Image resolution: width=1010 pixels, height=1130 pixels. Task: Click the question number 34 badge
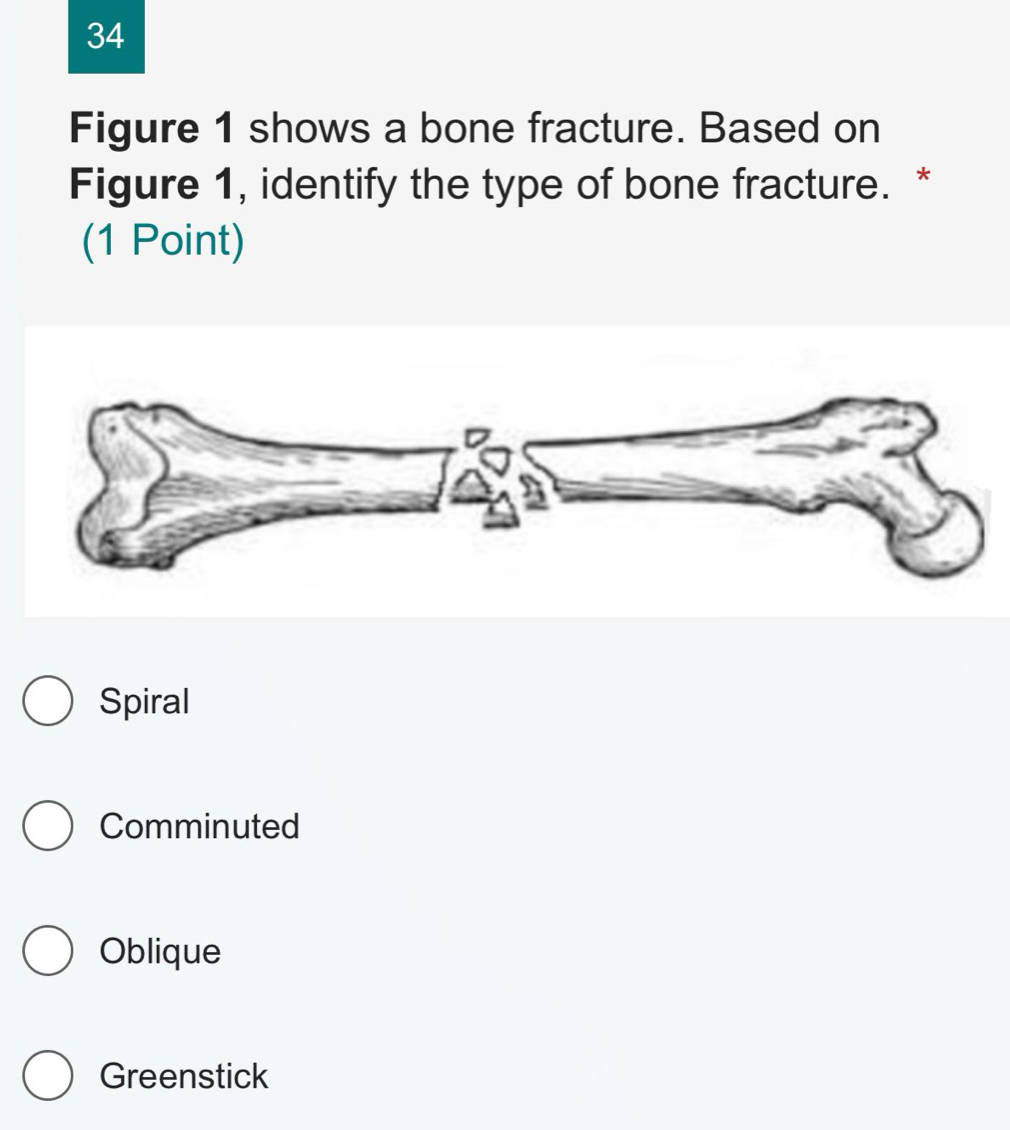106,37
